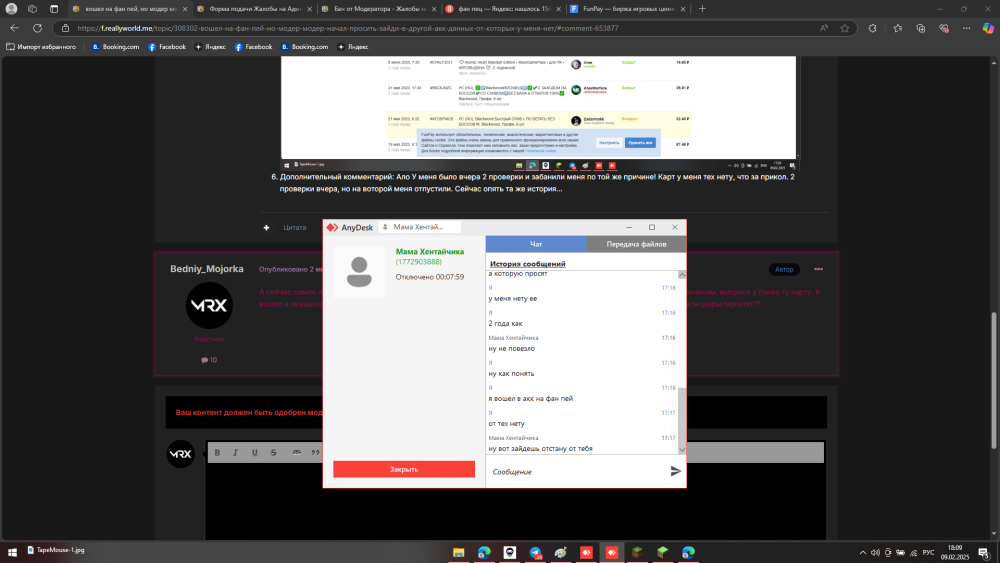The width and height of the screenshot is (1000, 563).
Task: Click the Цитата link under the post
Action: tap(295, 228)
